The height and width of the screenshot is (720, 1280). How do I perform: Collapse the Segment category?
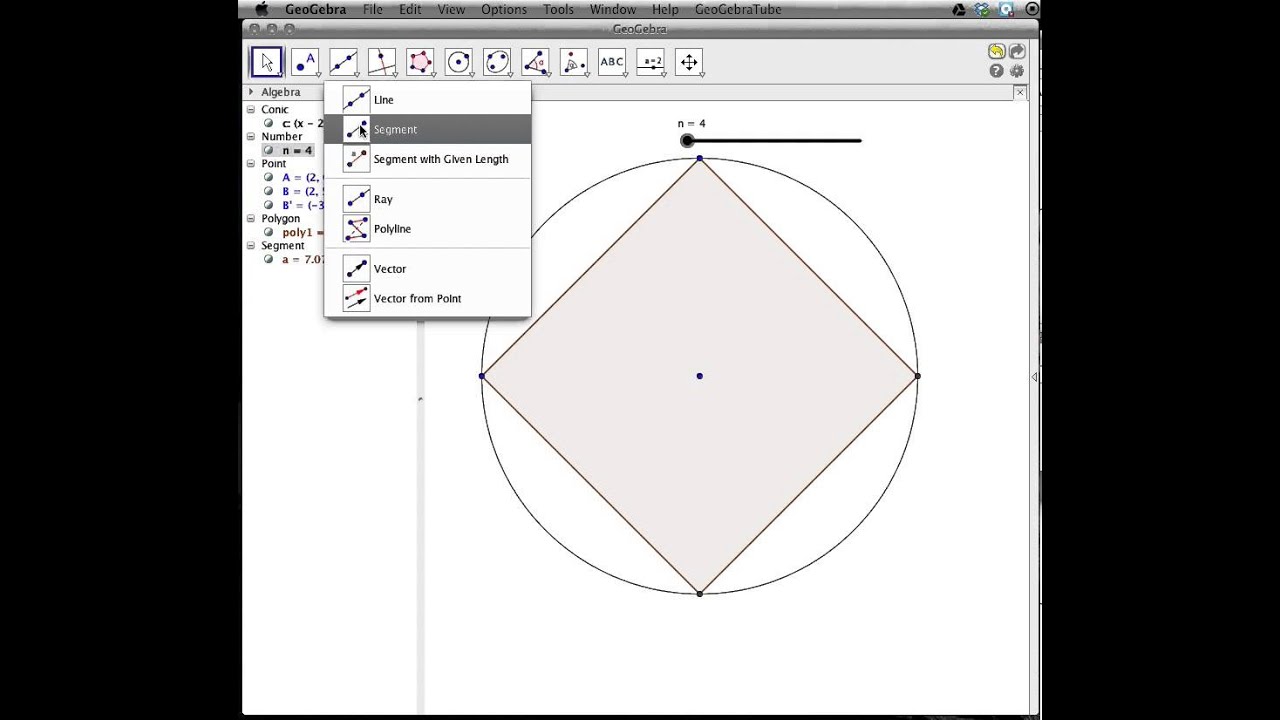tap(251, 245)
